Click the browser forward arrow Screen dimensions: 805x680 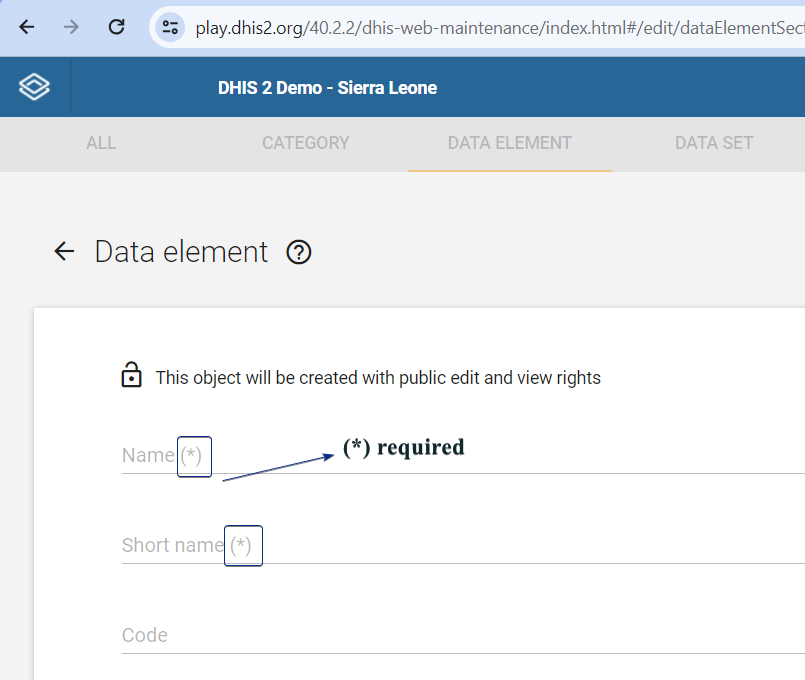pos(71,27)
